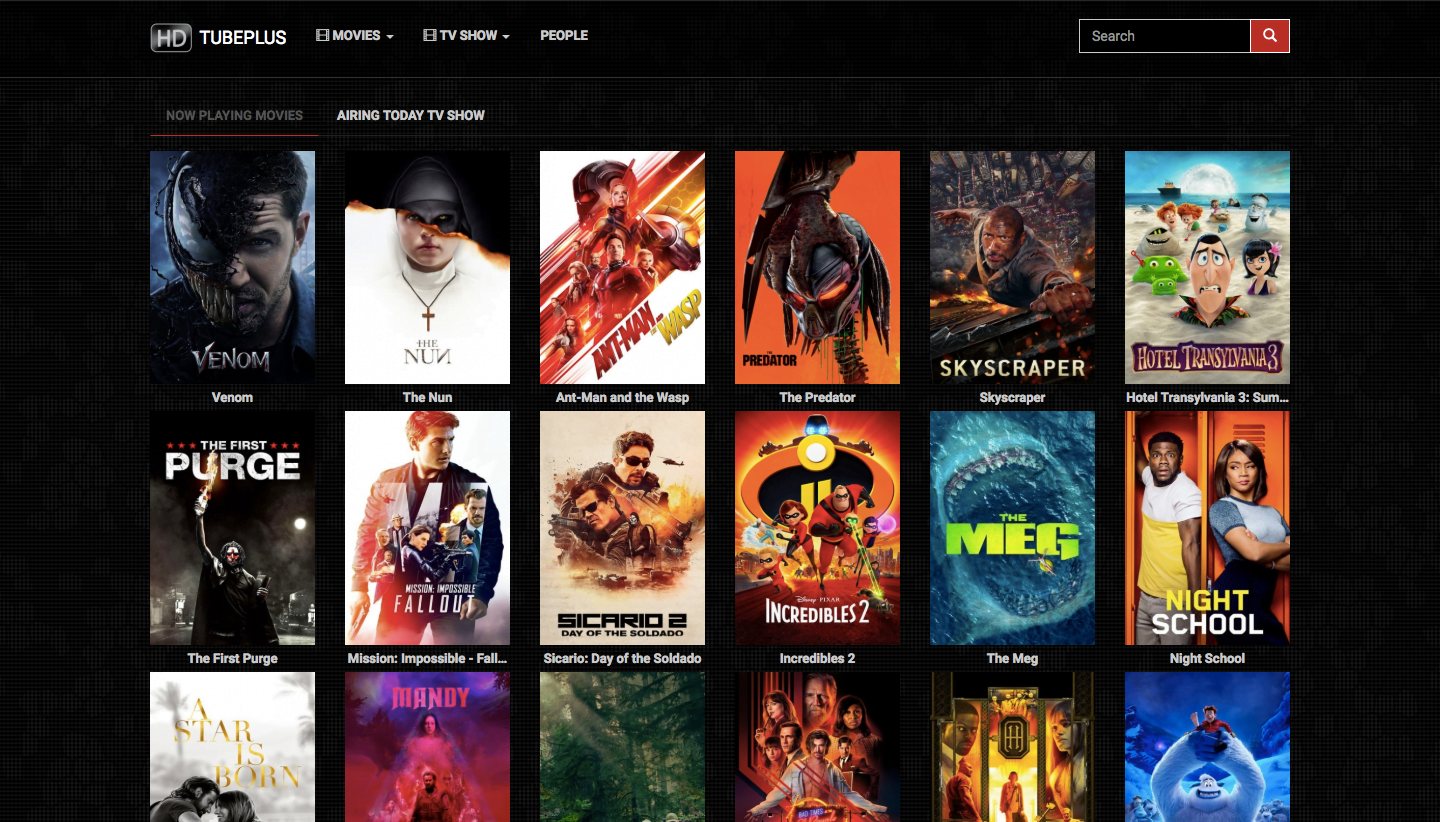Click the Hotel Transylvania 3: Sum... title
This screenshot has width=1440, height=822.
click(x=1207, y=397)
